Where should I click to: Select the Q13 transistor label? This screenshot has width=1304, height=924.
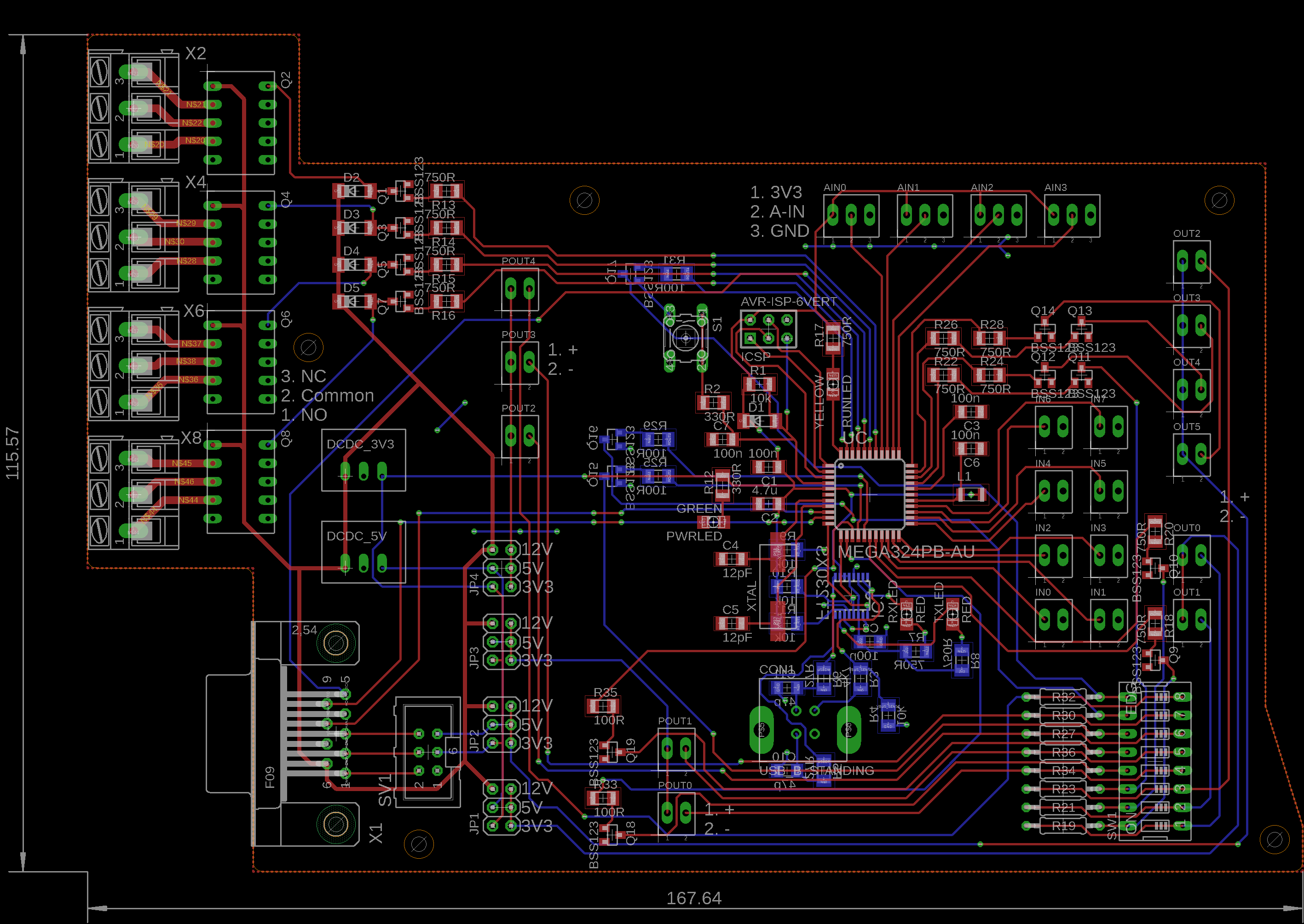click(x=1080, y=310)
